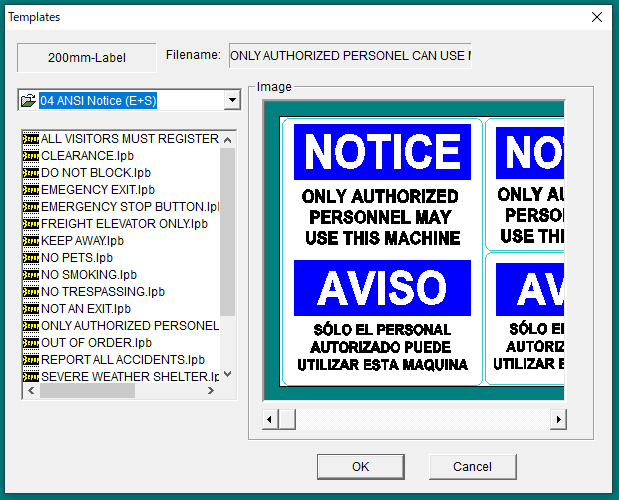Click the open folder icon in category combo box
619x500 pixels.
29,101
